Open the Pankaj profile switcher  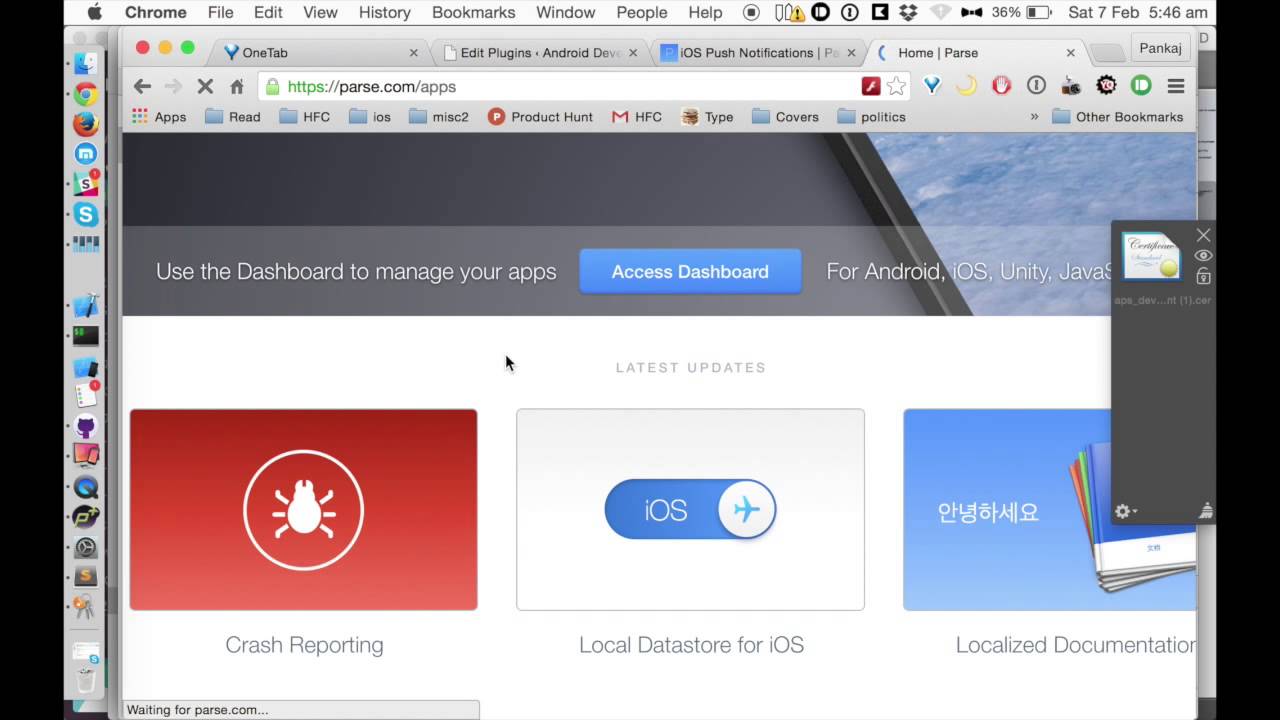1161,47
